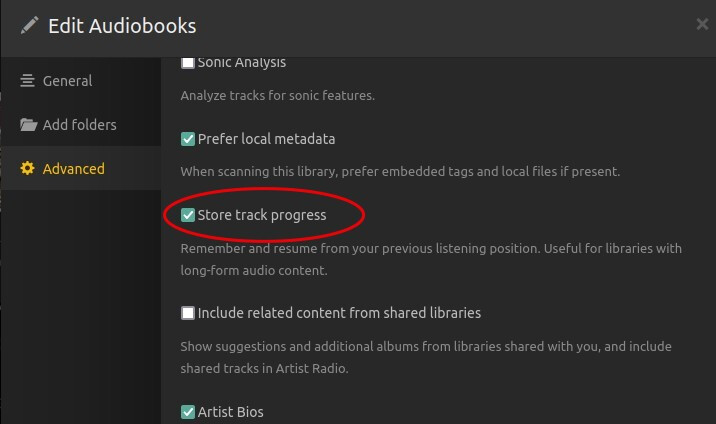Click the Sonic Analysis label text
The width and height of the screenshot is (716, 424).
(242, 63)
